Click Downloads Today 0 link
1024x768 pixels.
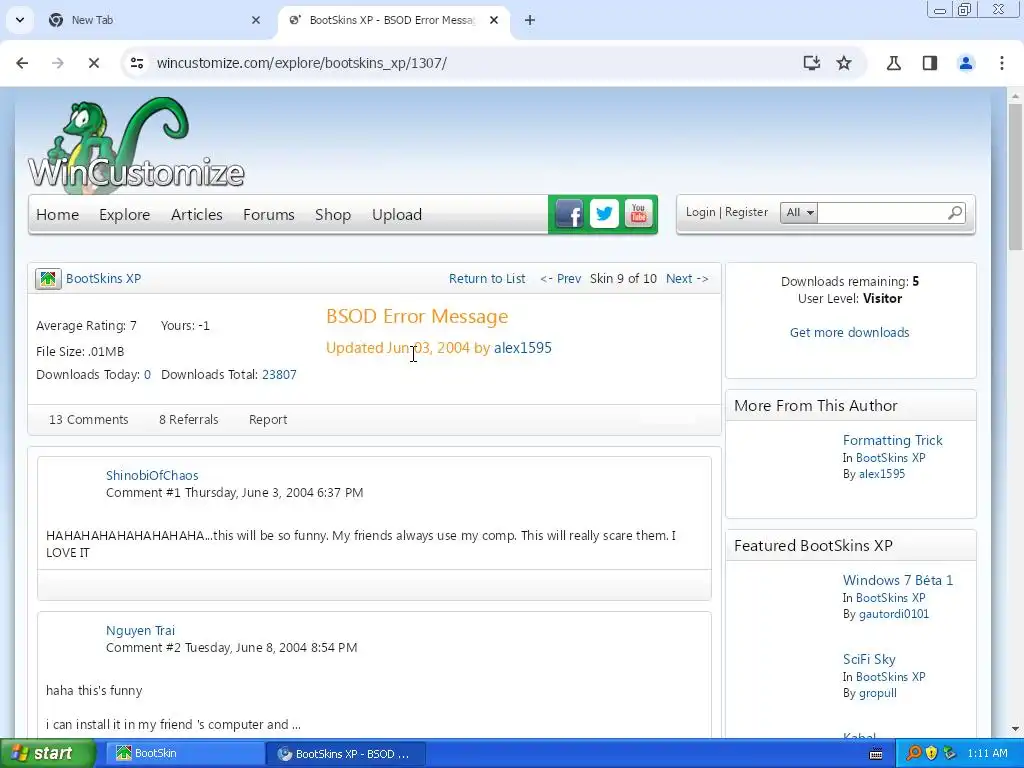[147, 375]
